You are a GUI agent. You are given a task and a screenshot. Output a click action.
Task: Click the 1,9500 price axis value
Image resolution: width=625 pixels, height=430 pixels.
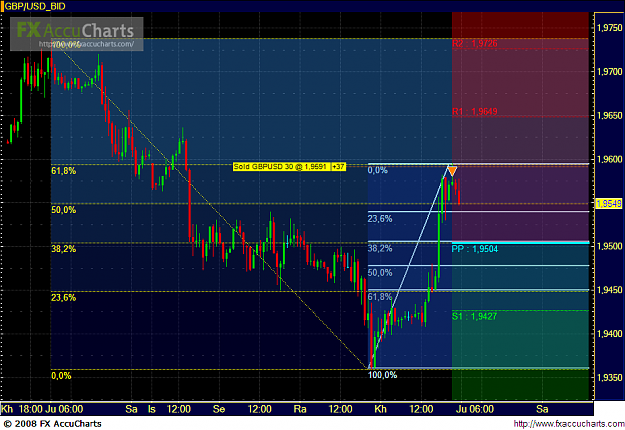(x=609, y=246)
